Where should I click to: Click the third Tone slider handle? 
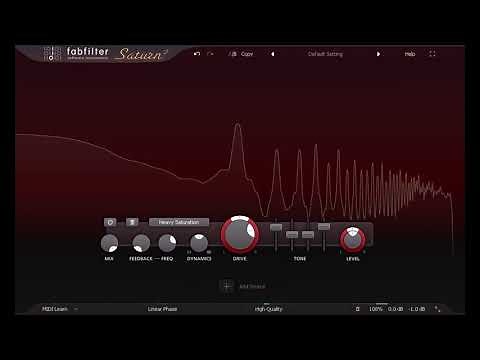coord(308,235)
